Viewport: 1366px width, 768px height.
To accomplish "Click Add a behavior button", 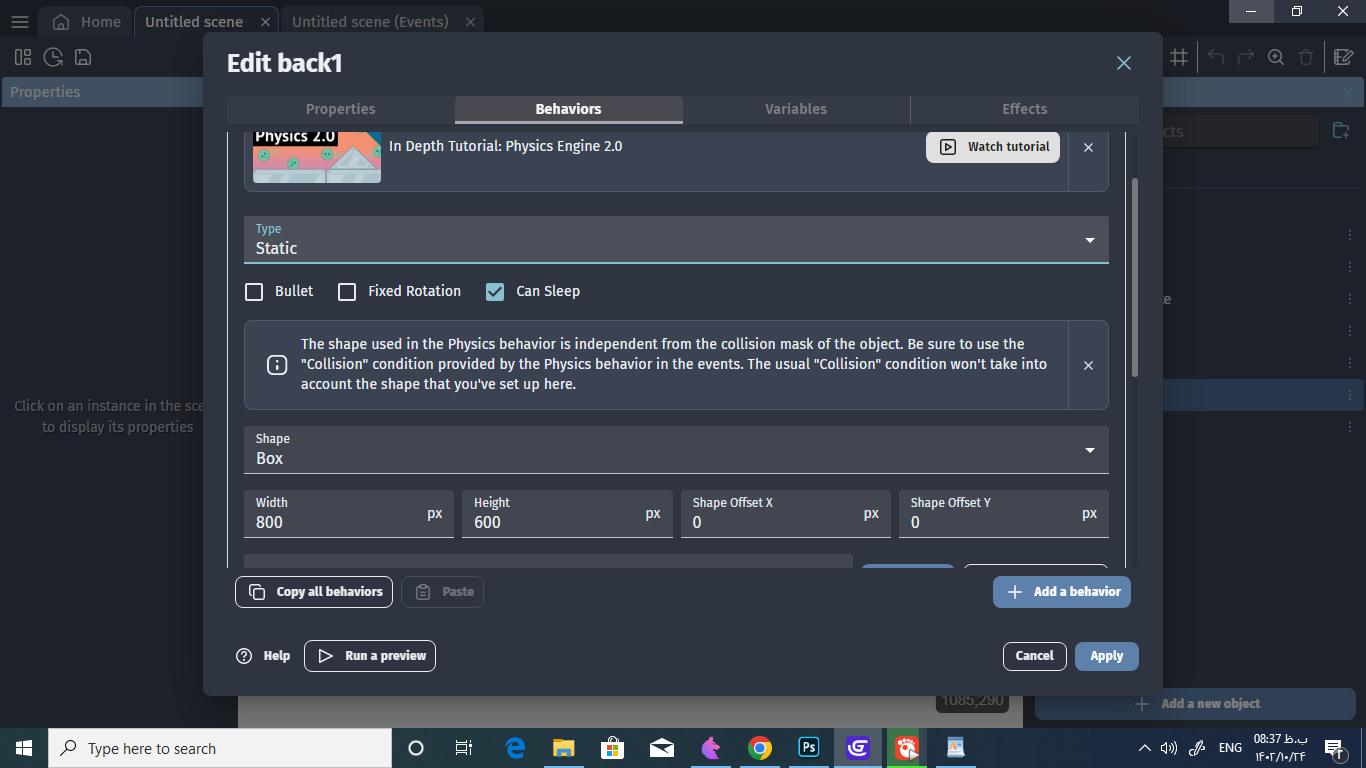I will click(x=1062, y=592).
